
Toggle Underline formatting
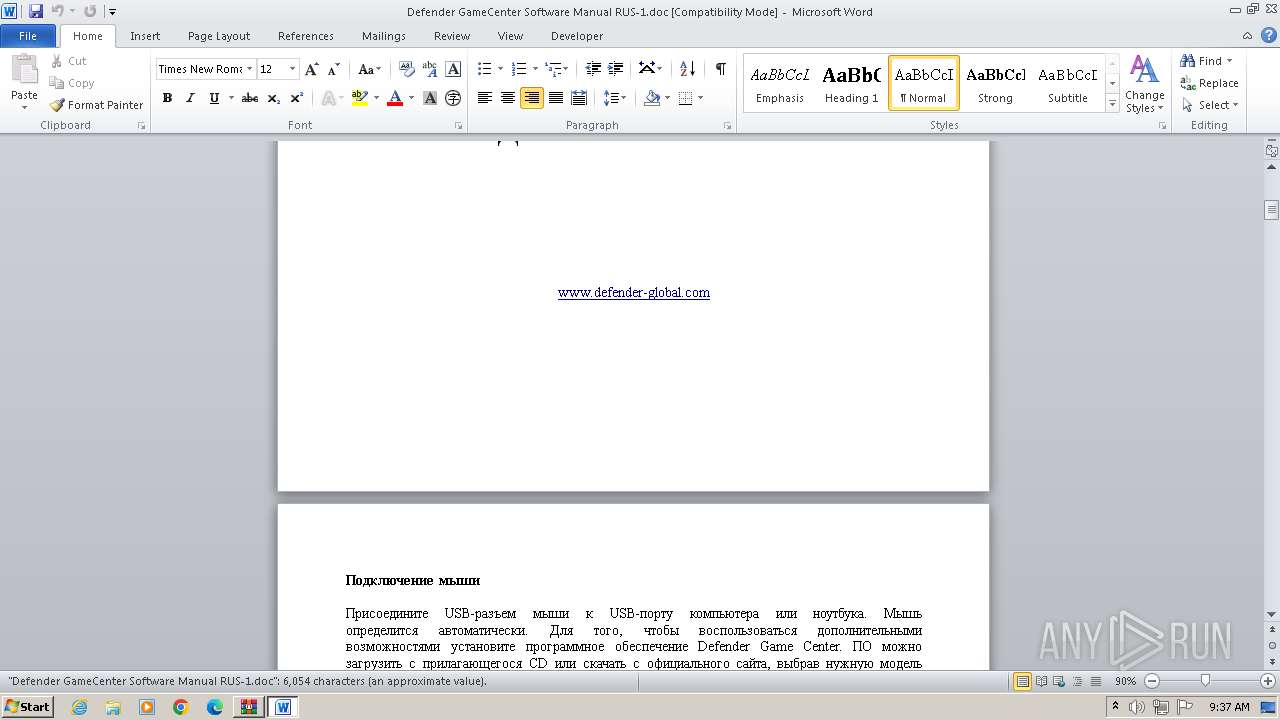pyautogui.click(x=214, y=98)
